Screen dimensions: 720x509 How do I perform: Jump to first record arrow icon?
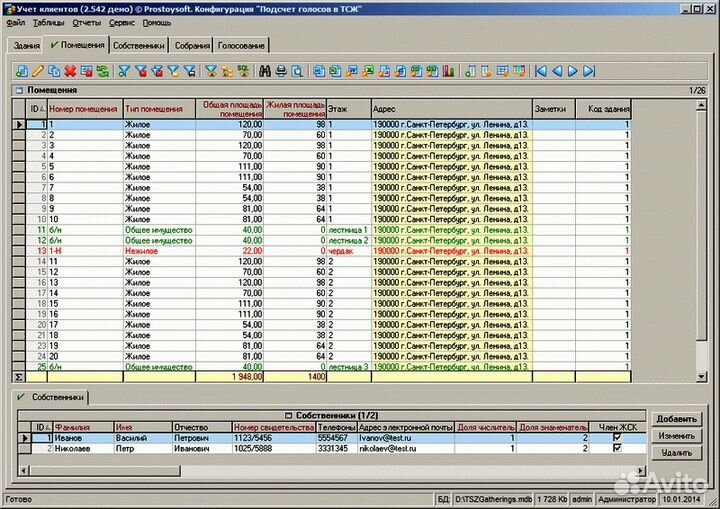pos(541,71)
